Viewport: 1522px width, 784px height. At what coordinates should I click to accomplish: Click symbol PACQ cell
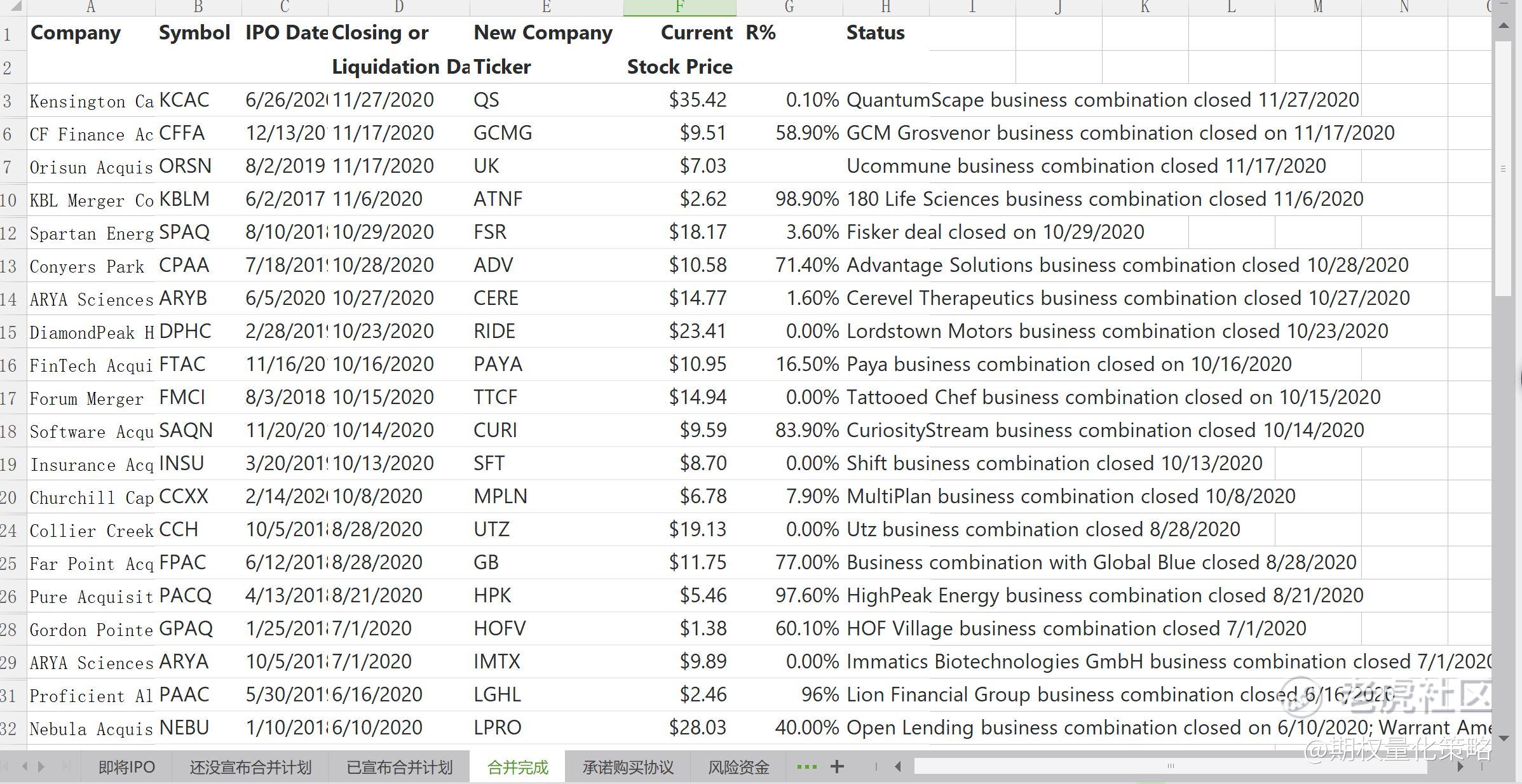tap(198, 595)
